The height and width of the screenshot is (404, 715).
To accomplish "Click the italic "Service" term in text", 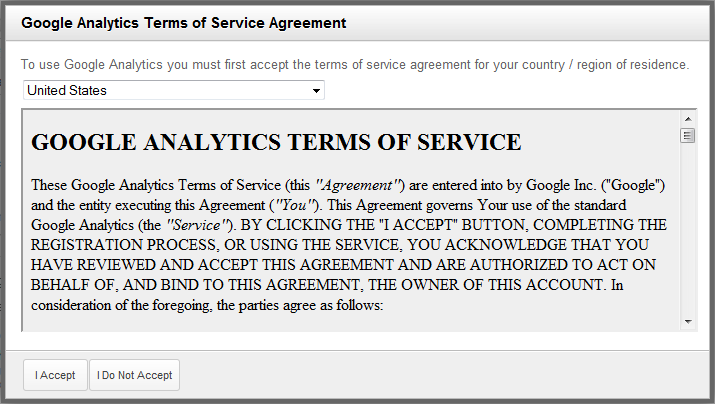I will point(197,225).
